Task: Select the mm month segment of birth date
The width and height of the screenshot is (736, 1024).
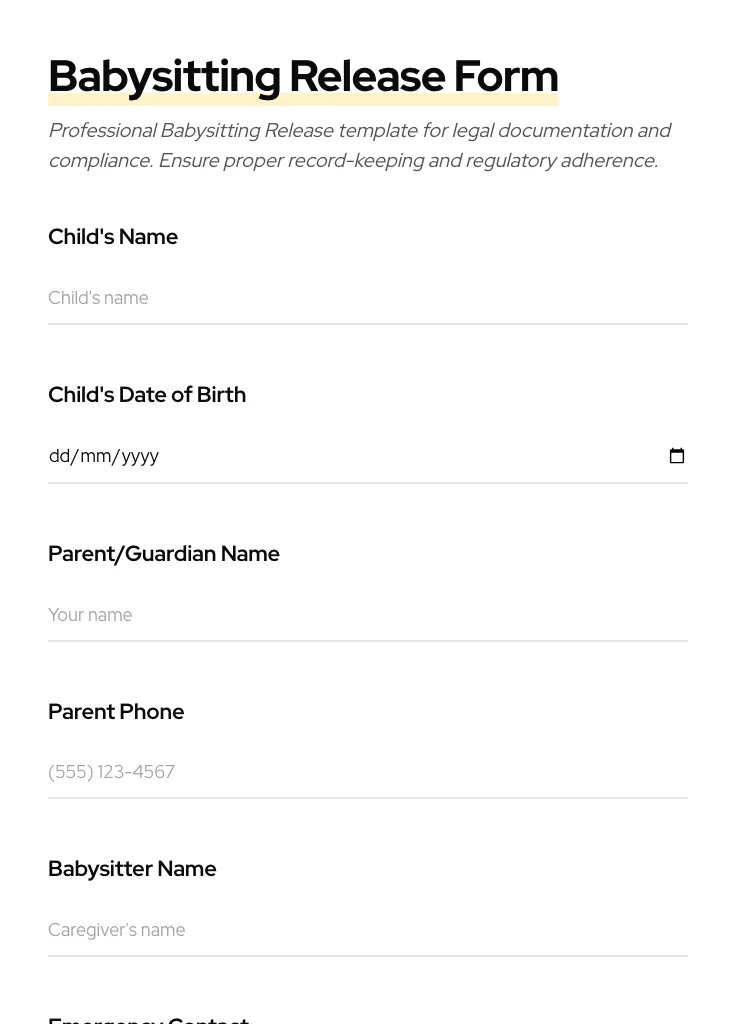Action: click(95, 456)
